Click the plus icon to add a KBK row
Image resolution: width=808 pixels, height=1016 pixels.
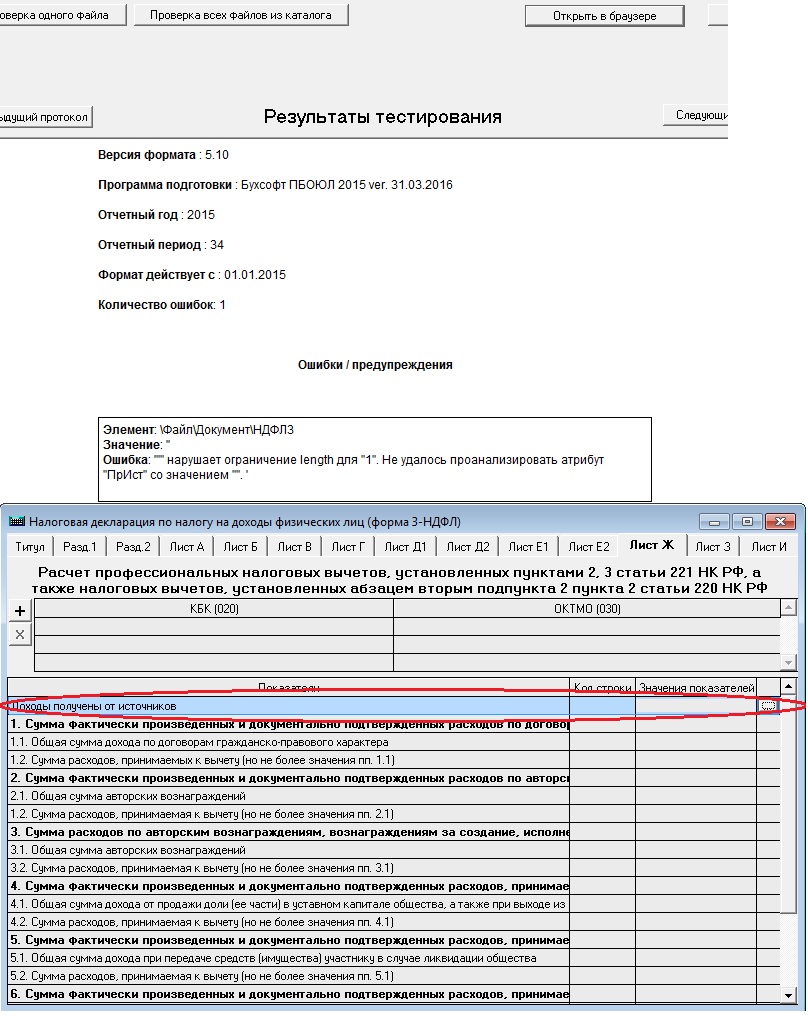[x=20, y=611]
